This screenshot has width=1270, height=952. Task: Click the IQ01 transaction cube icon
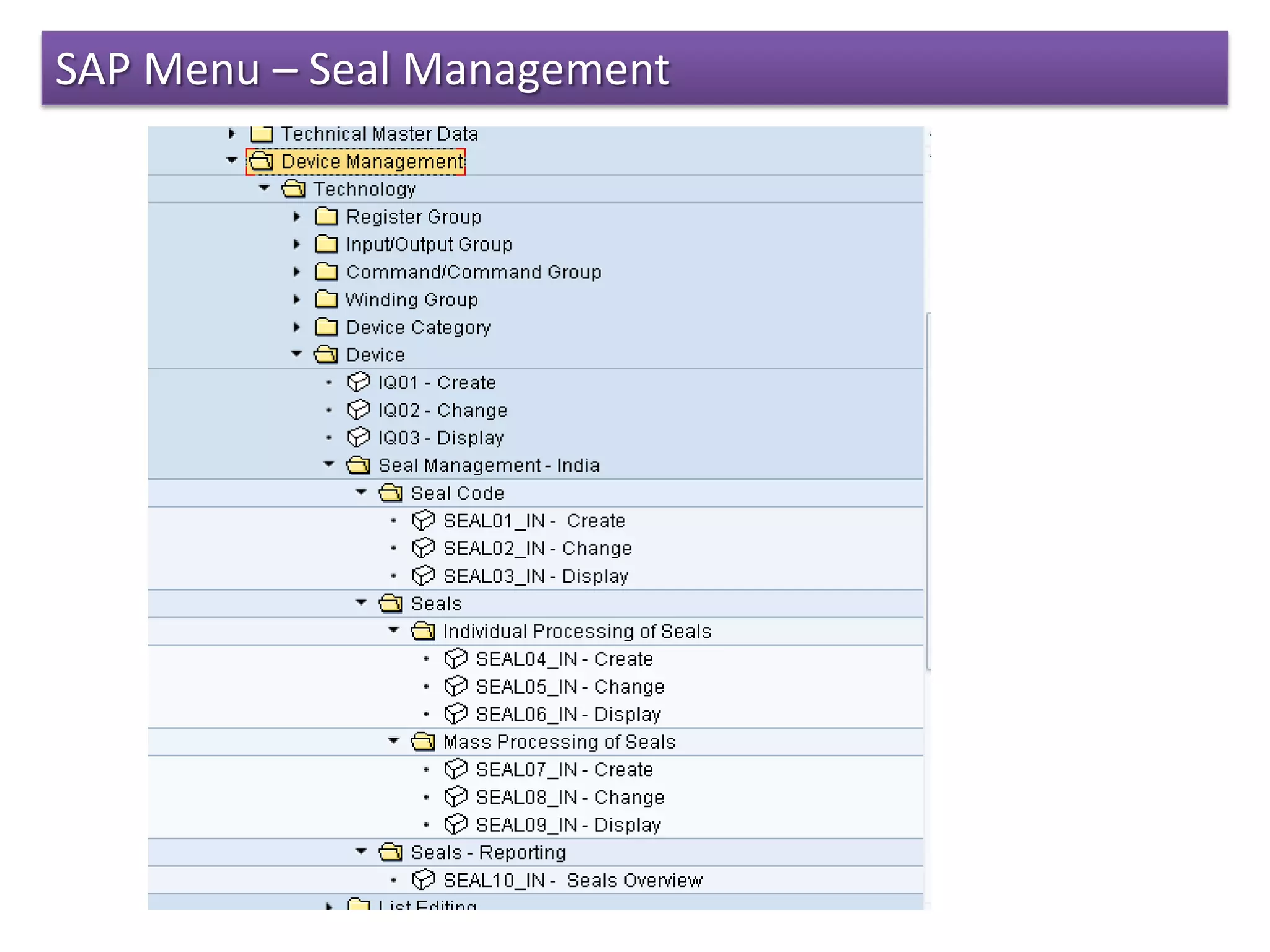click(358, 382)
